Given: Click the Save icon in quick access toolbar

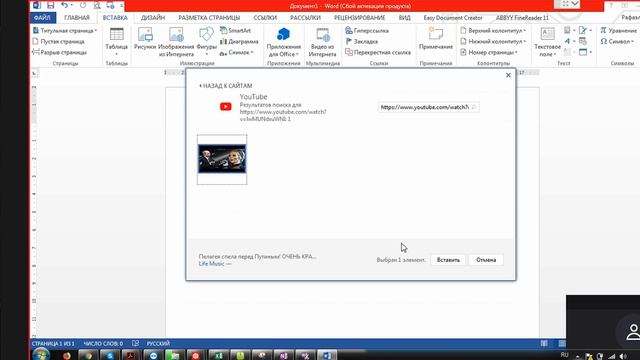Looking at the screenshot, I should pyautogui.click(x=50, y=5).
